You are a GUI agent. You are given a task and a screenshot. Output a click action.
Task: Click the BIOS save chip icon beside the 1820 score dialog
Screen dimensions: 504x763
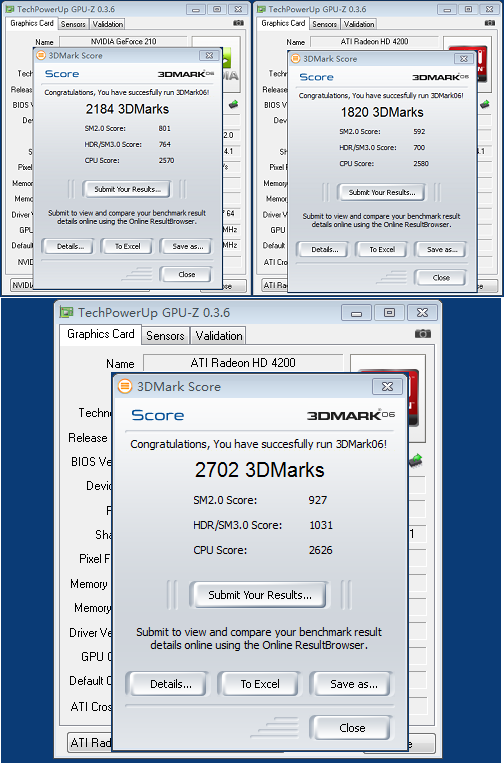point(485,104)
